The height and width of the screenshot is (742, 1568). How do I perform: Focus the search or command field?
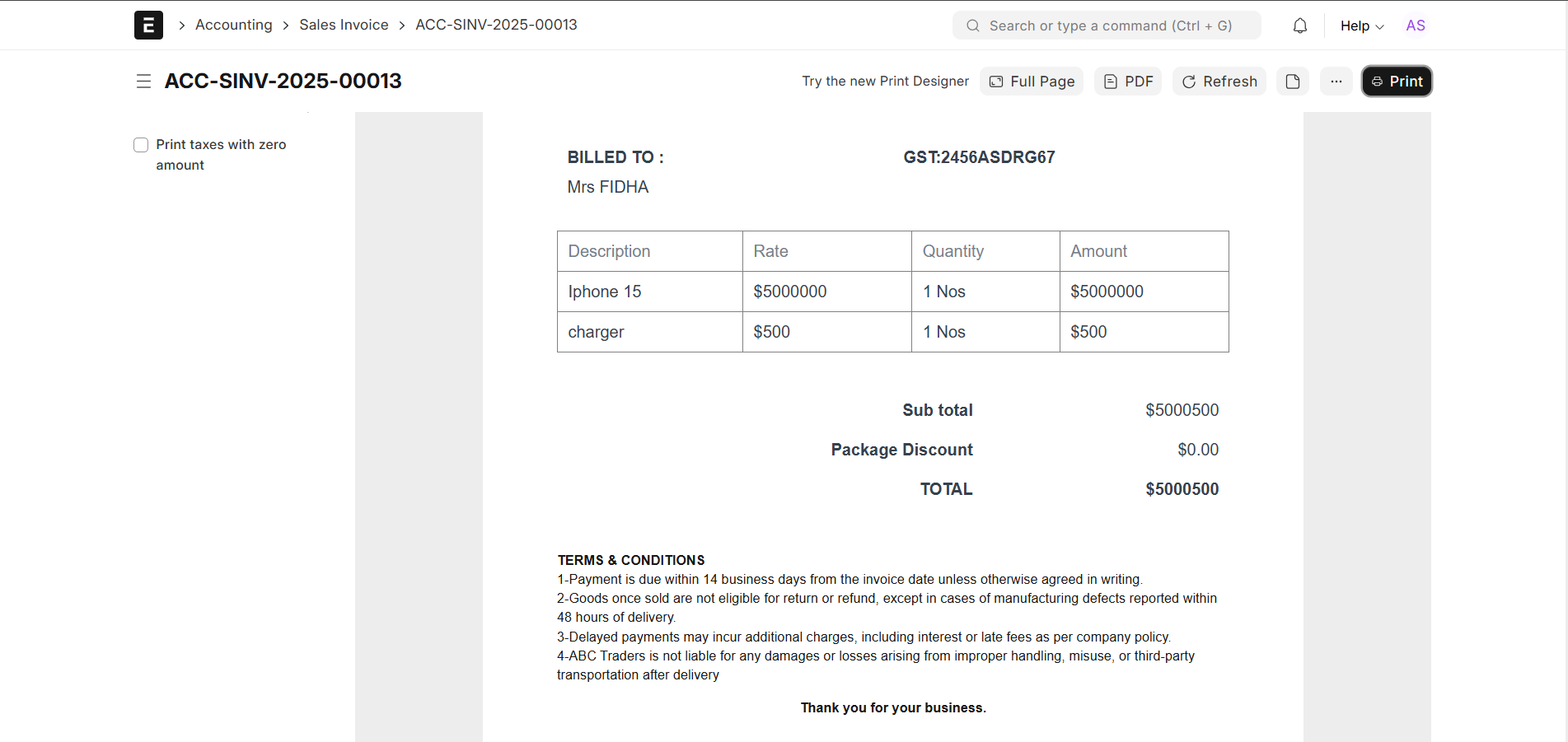coord(1112,26)
